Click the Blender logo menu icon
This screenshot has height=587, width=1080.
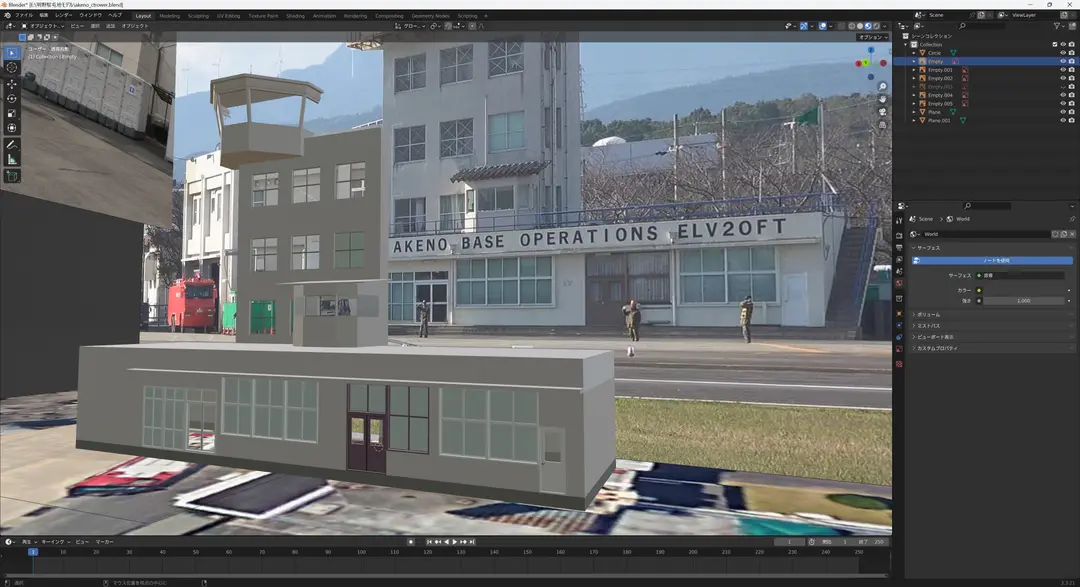8,15
